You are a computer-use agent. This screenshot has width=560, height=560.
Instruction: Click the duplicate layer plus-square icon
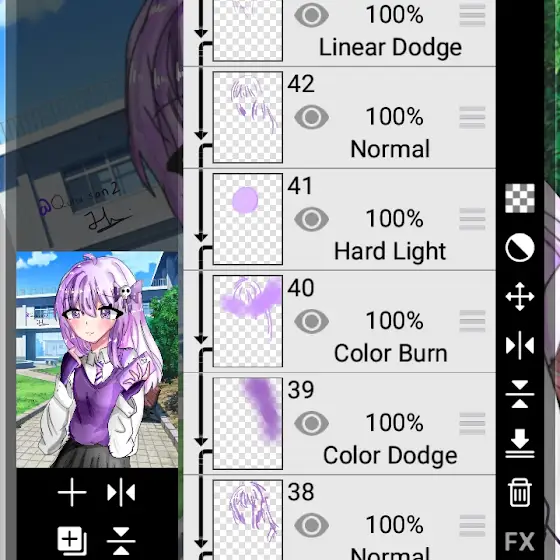(x=72, y=541)
